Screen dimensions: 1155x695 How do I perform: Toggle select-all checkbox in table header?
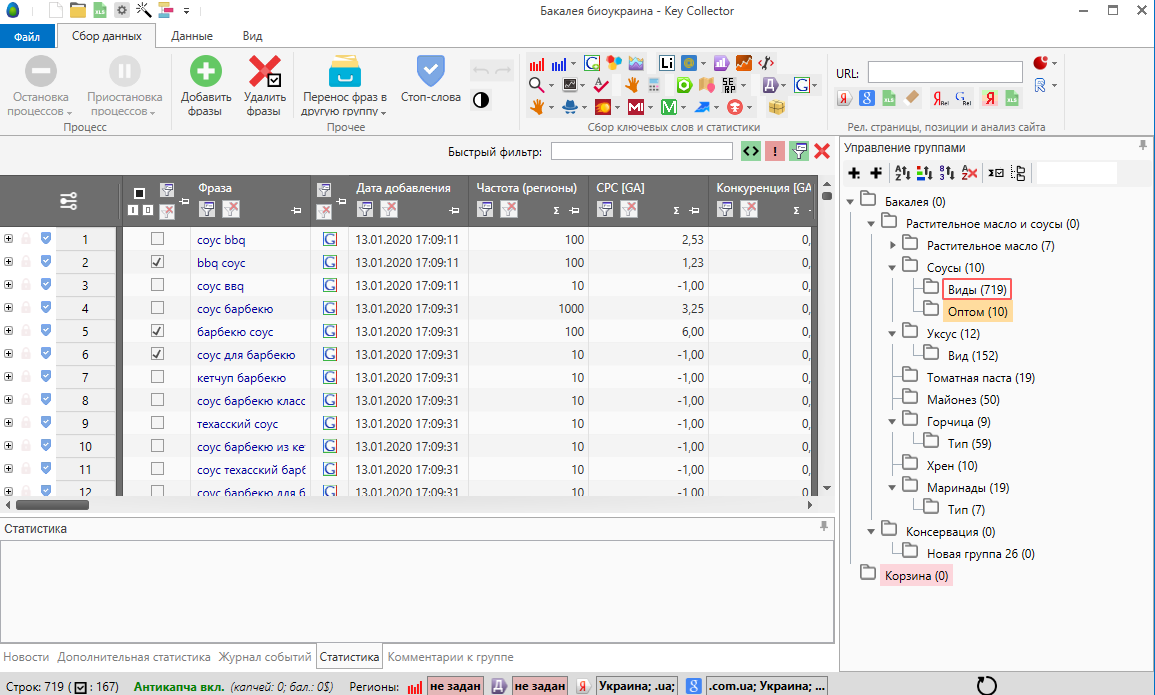coord(139,193)
